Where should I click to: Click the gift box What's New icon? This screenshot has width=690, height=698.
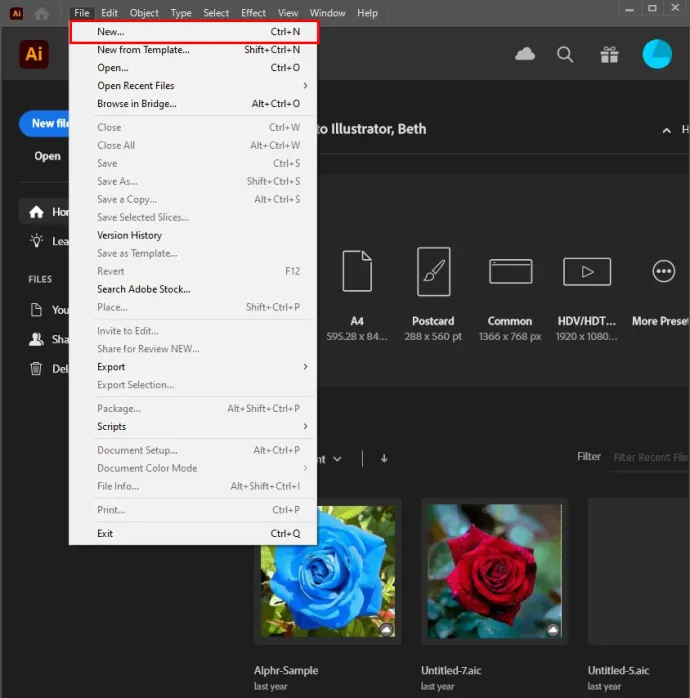tap(609, 55)
